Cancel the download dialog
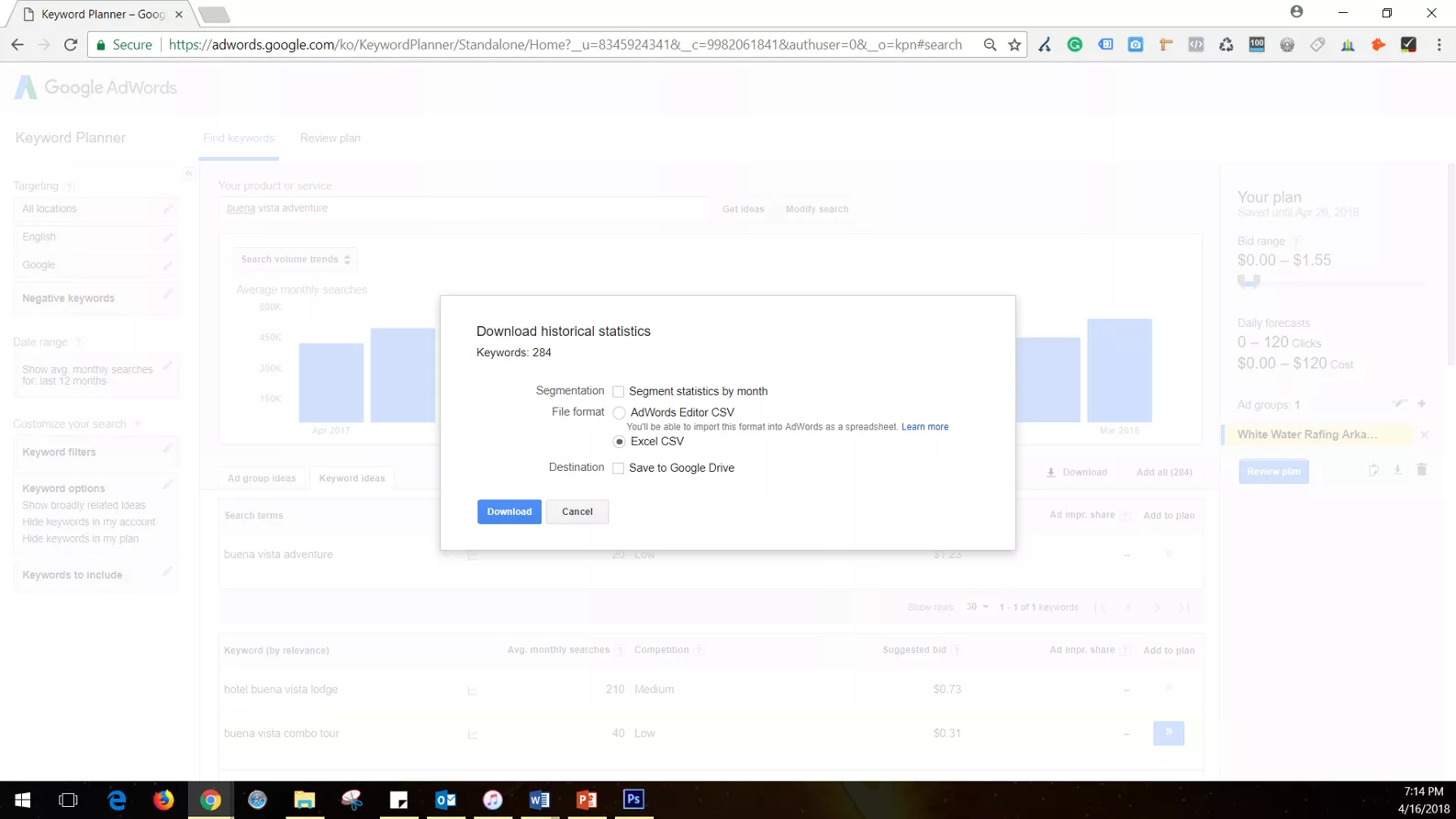The width and height of the screenshot is (1456, 819). tap(577, 511)
